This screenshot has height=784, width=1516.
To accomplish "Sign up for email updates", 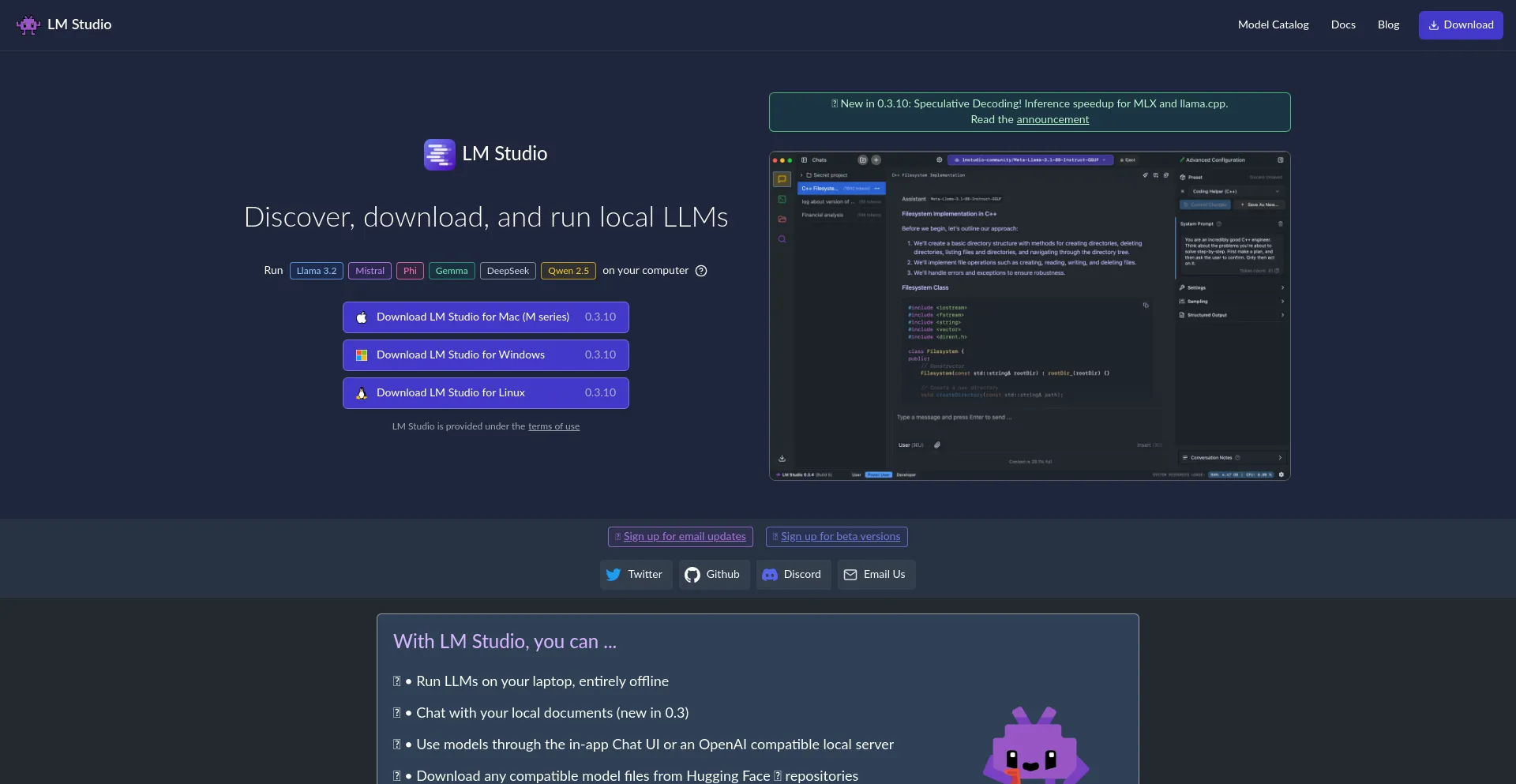I will 684,537.
